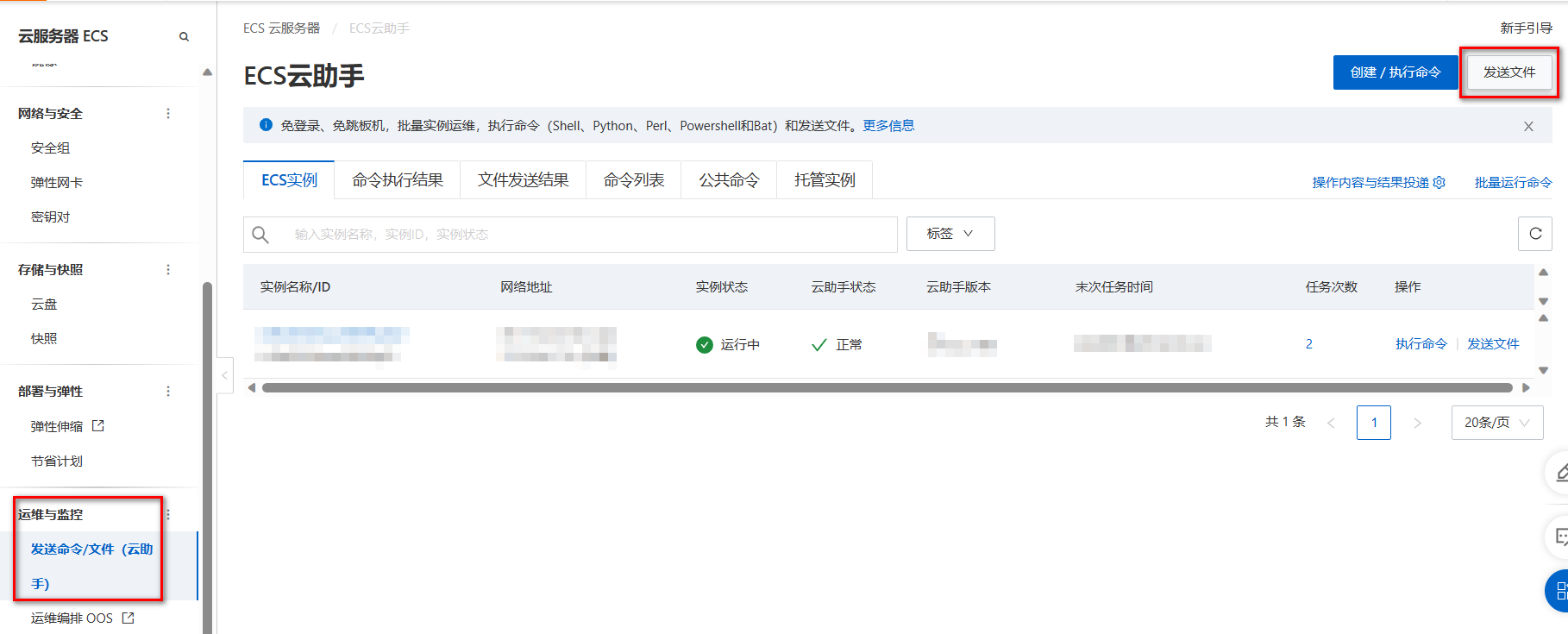Click the edit feedback floating icon
This screenshot has height=634, width=1568.
click(1559, 472)
